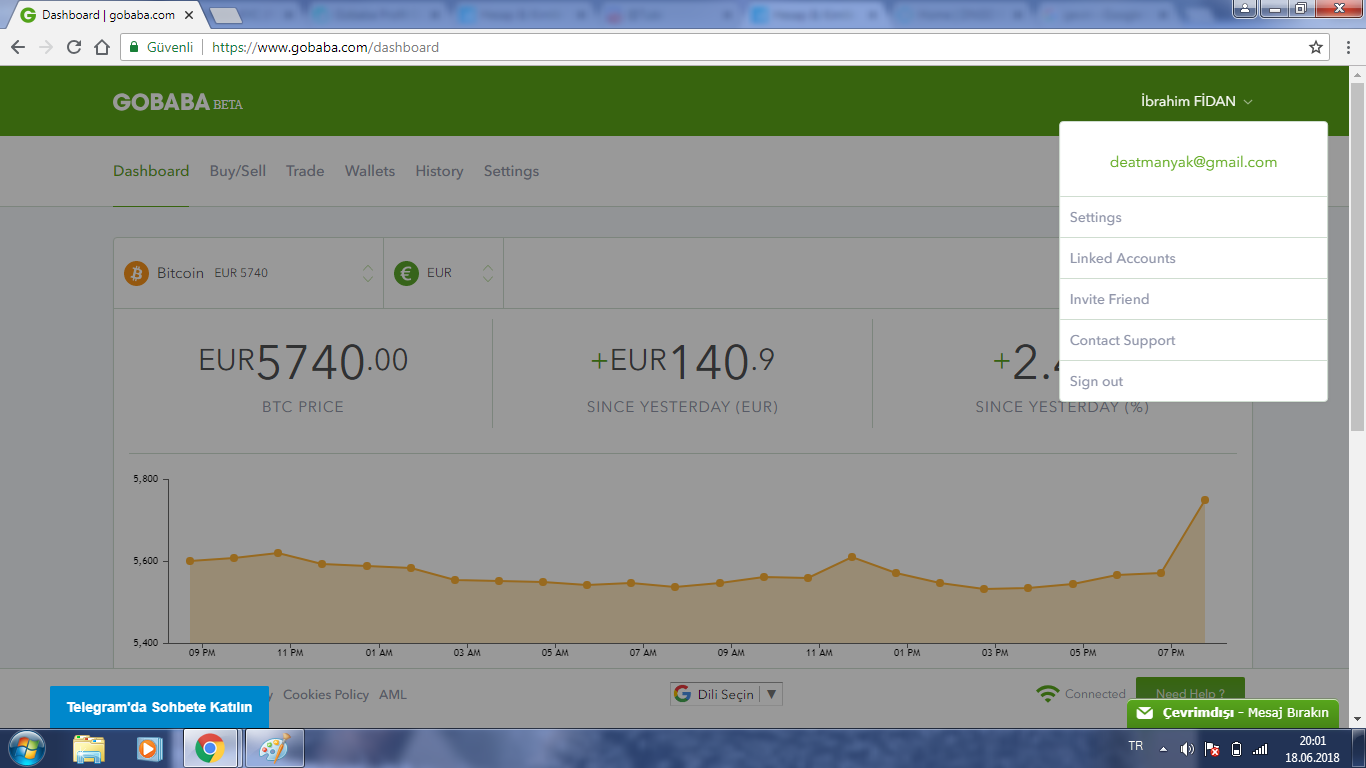Open the Cookies Policy link
The image size is (1366, 768).
click(326, 694)
